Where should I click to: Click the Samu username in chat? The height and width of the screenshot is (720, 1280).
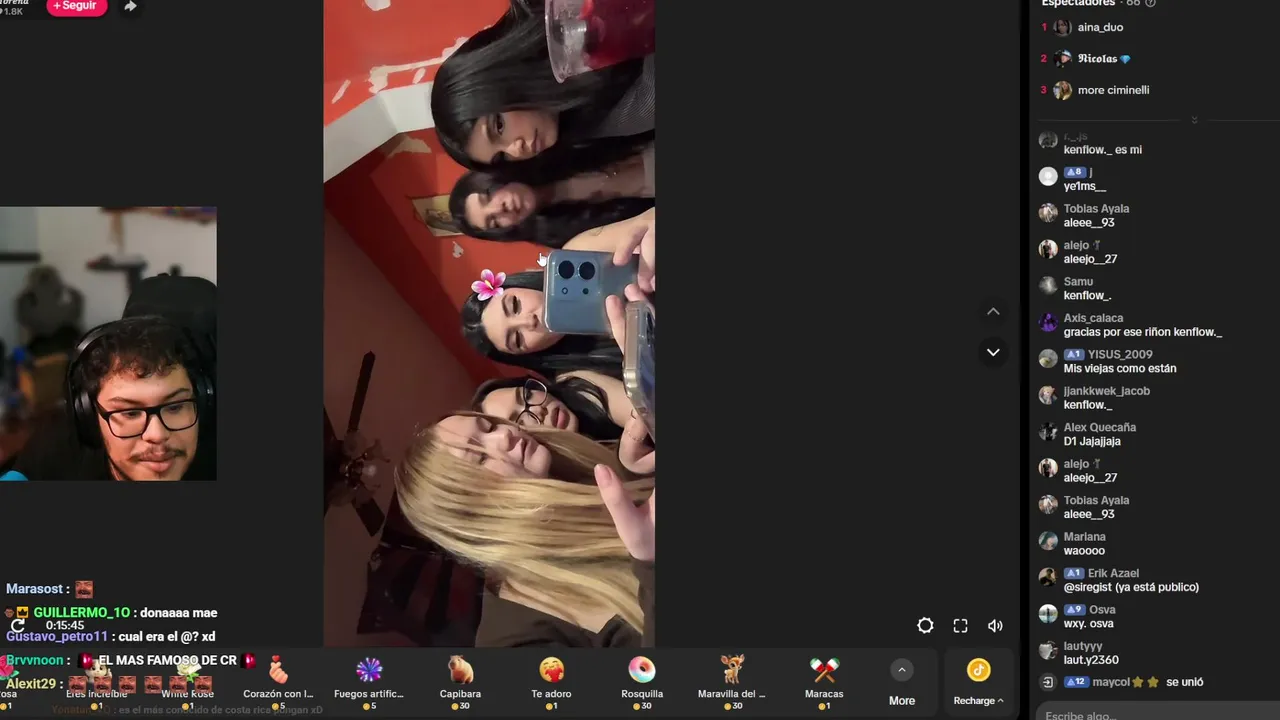click(1078, 282)
